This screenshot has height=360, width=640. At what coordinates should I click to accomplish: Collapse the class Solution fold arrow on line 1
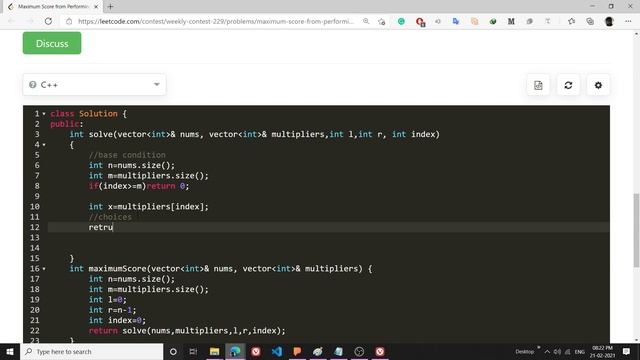pyautogui.click(x=44, y=114)
